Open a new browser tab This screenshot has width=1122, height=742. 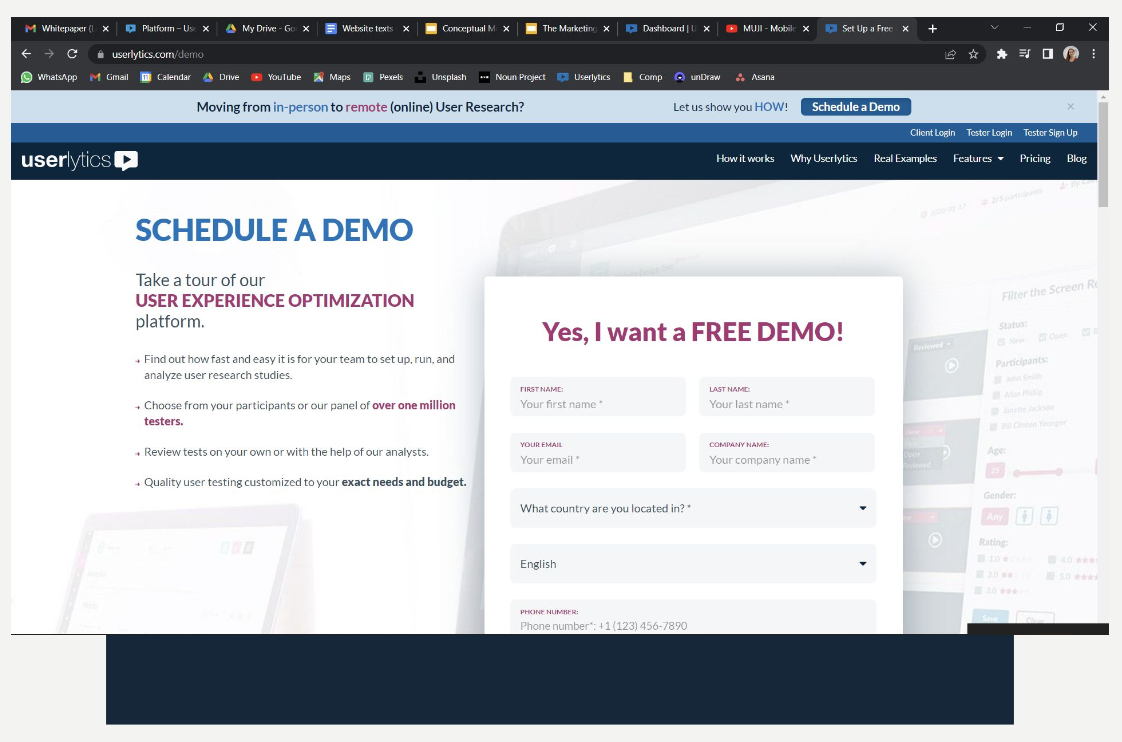click(932, 29)
